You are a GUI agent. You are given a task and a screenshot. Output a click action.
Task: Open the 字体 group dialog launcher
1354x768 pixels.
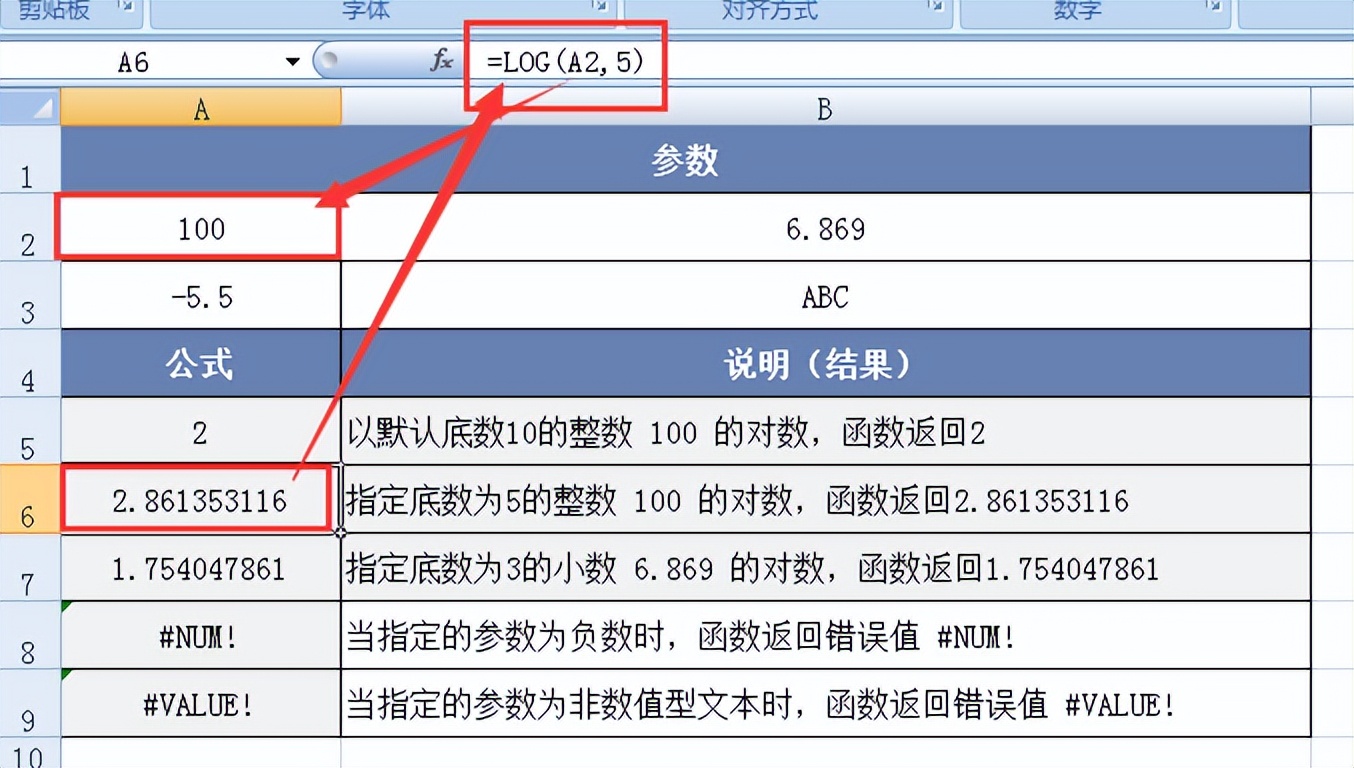pyautogui.click(x=599, y=8)
